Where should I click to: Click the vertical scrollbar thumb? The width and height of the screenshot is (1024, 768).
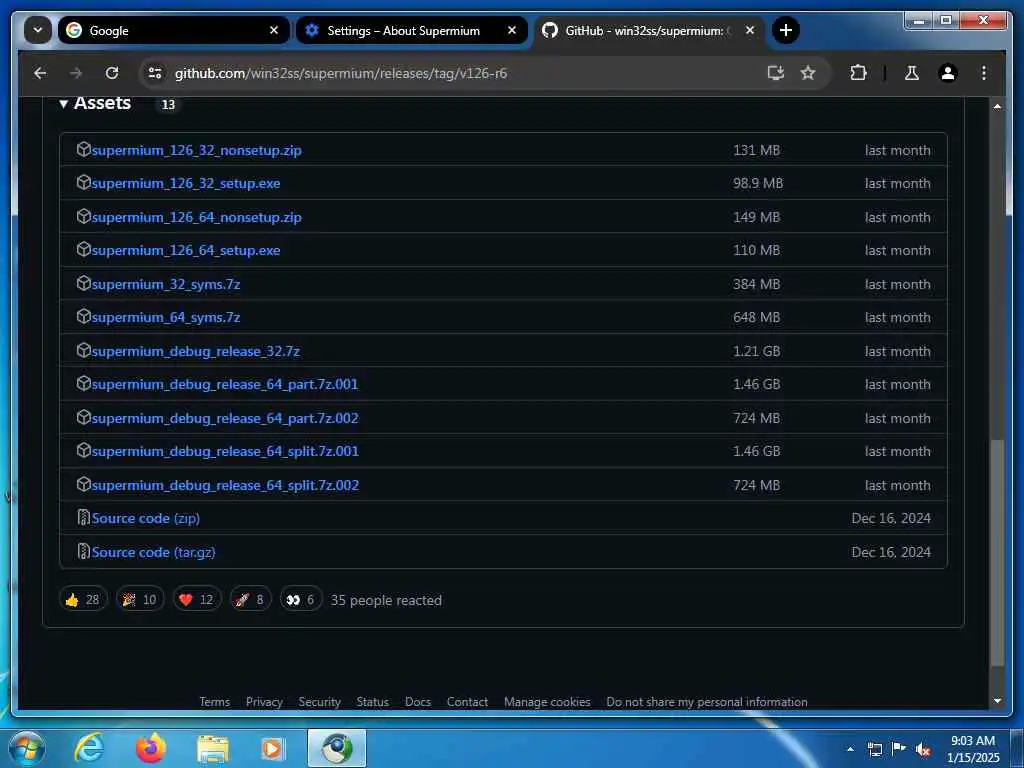(x=997, y=553)
